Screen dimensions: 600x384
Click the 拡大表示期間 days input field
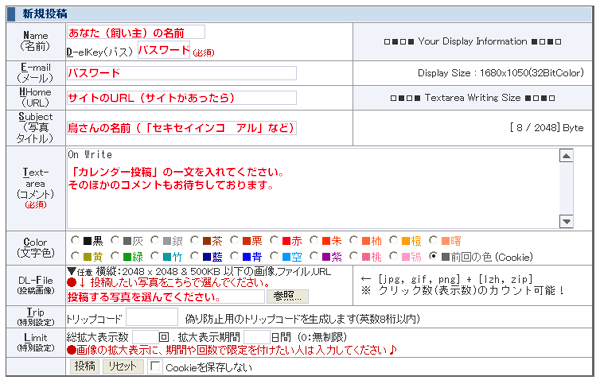[x=257, y=338]
